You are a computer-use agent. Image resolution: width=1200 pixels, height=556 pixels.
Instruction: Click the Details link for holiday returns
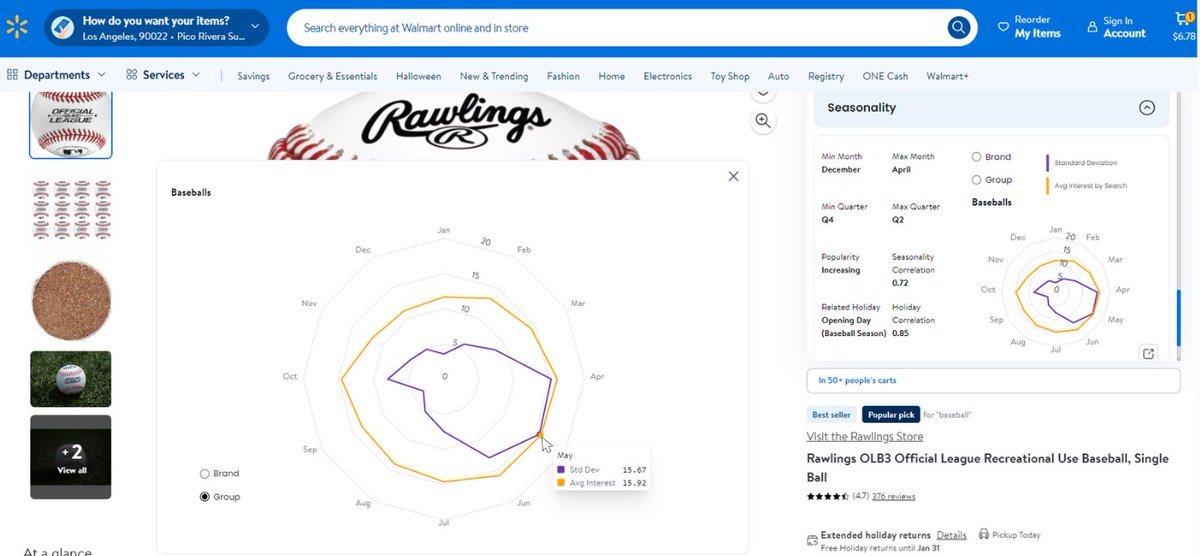coord(951,535)
